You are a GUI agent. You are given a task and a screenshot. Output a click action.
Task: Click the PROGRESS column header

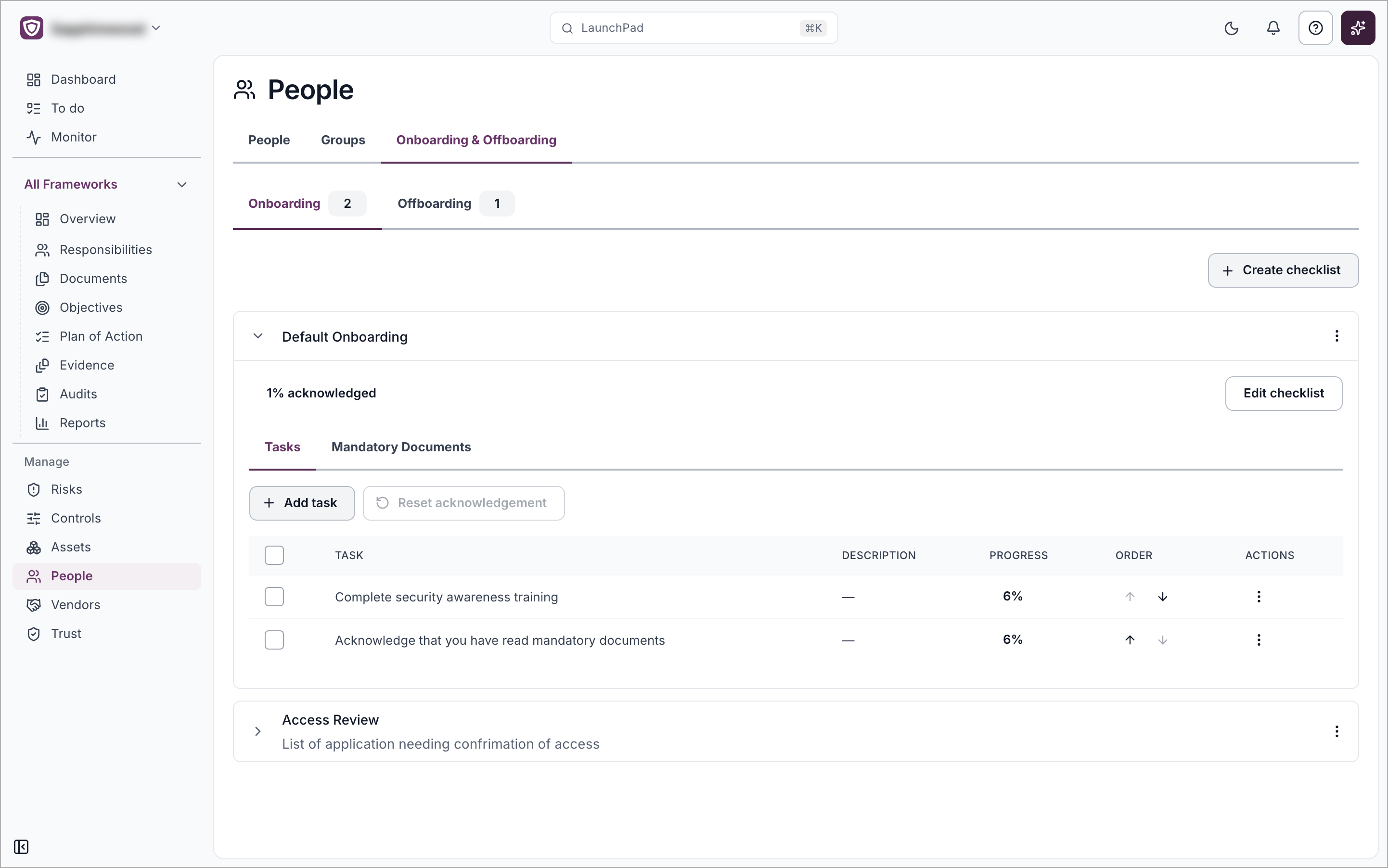pyautogui.click(x=1018, y=555)
